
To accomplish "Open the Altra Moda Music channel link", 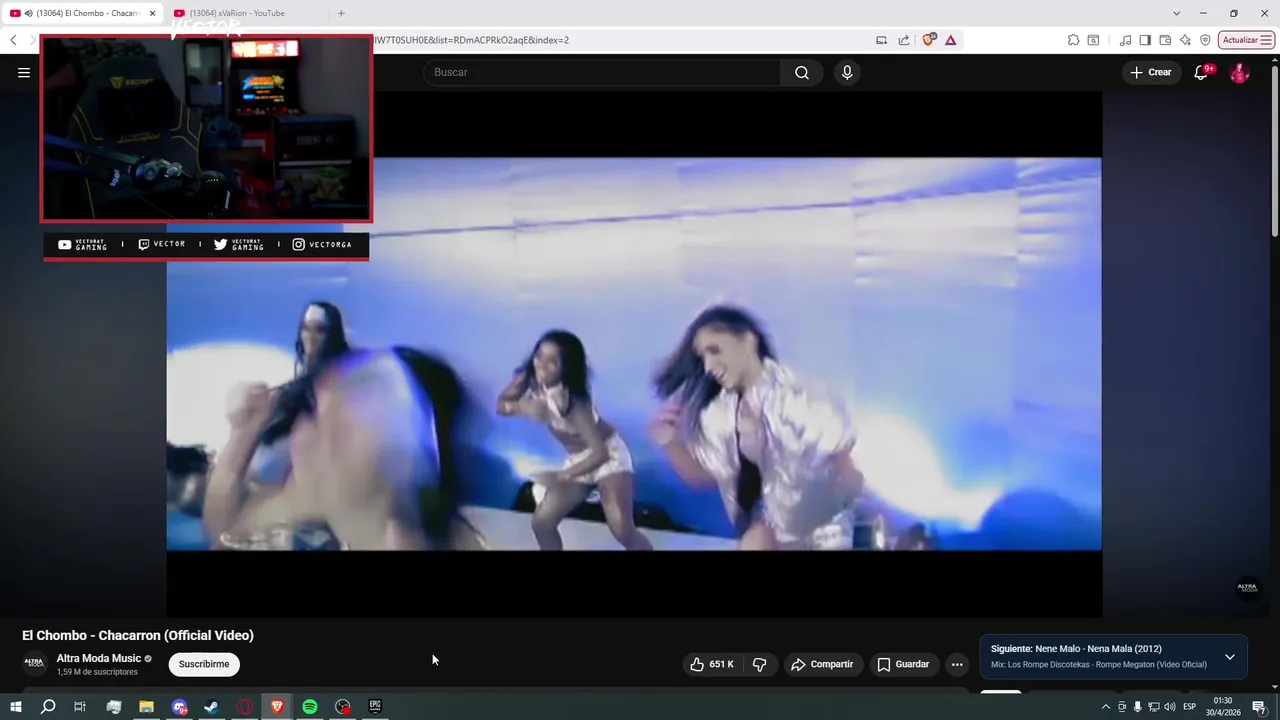I will pos(99,658).
